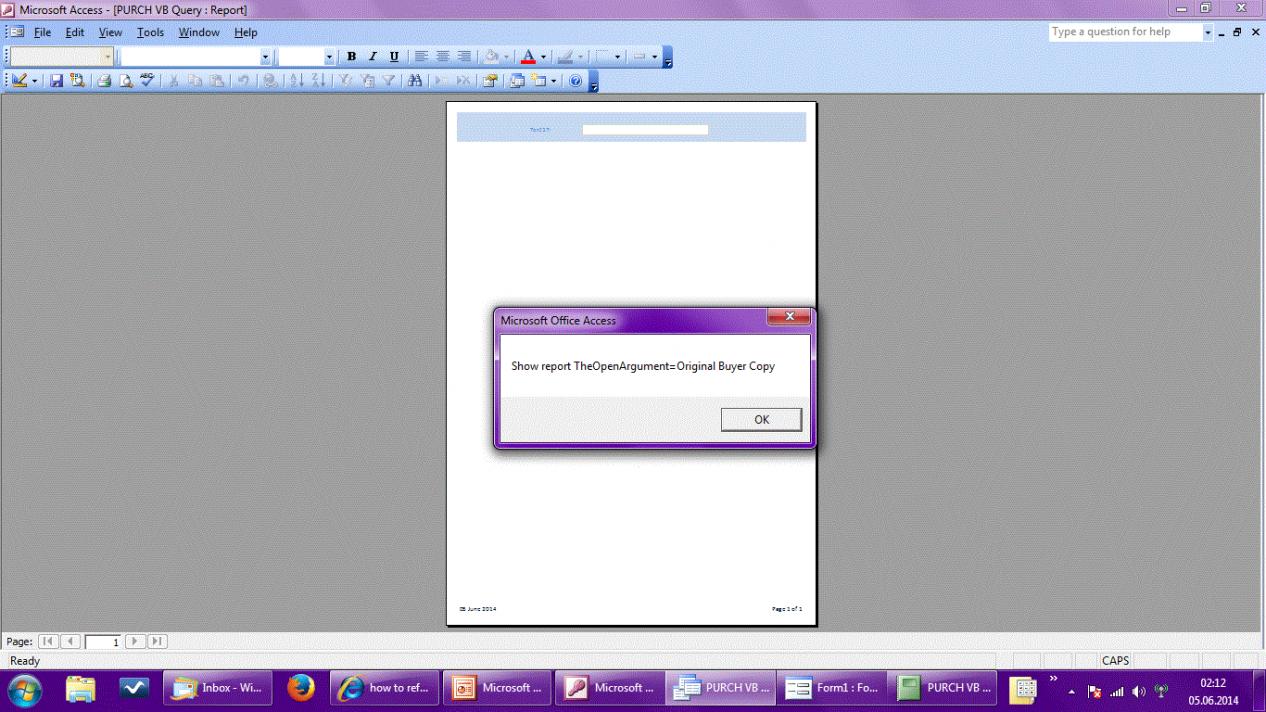Click the Undo icon
Screen dimensions: 1266x712
point(243,81)
